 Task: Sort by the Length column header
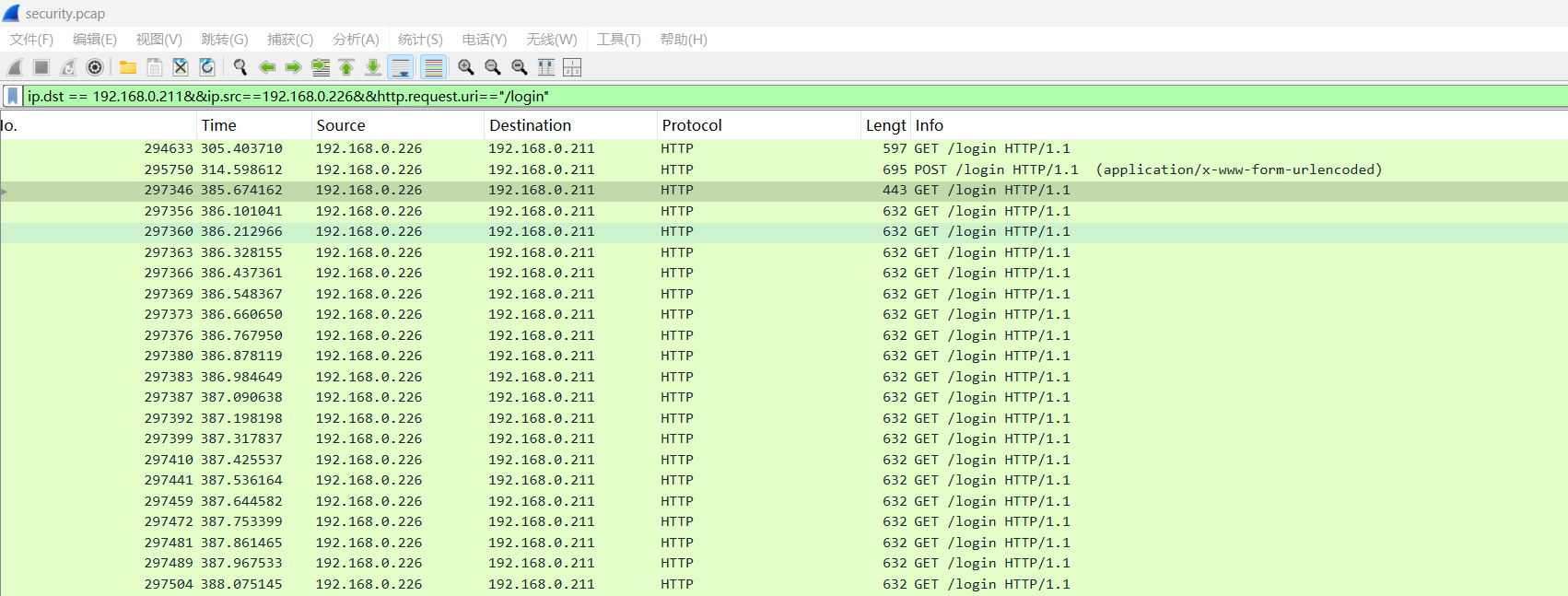coord(886,125)
